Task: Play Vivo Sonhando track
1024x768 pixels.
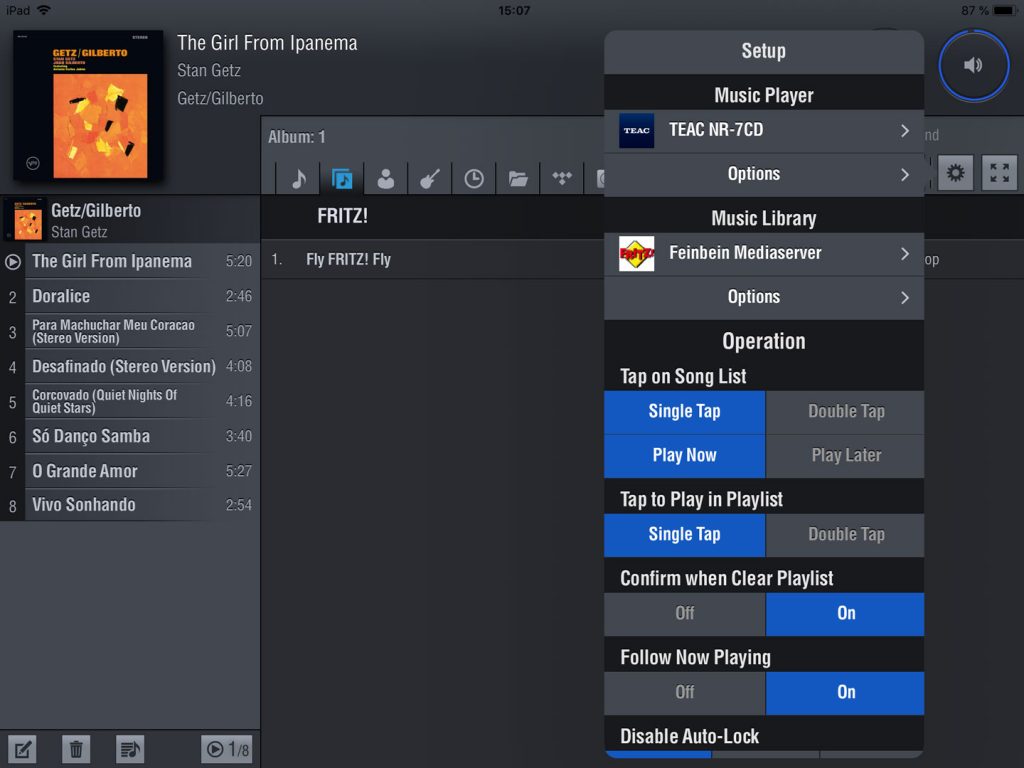Action: [x=130, y=505]
